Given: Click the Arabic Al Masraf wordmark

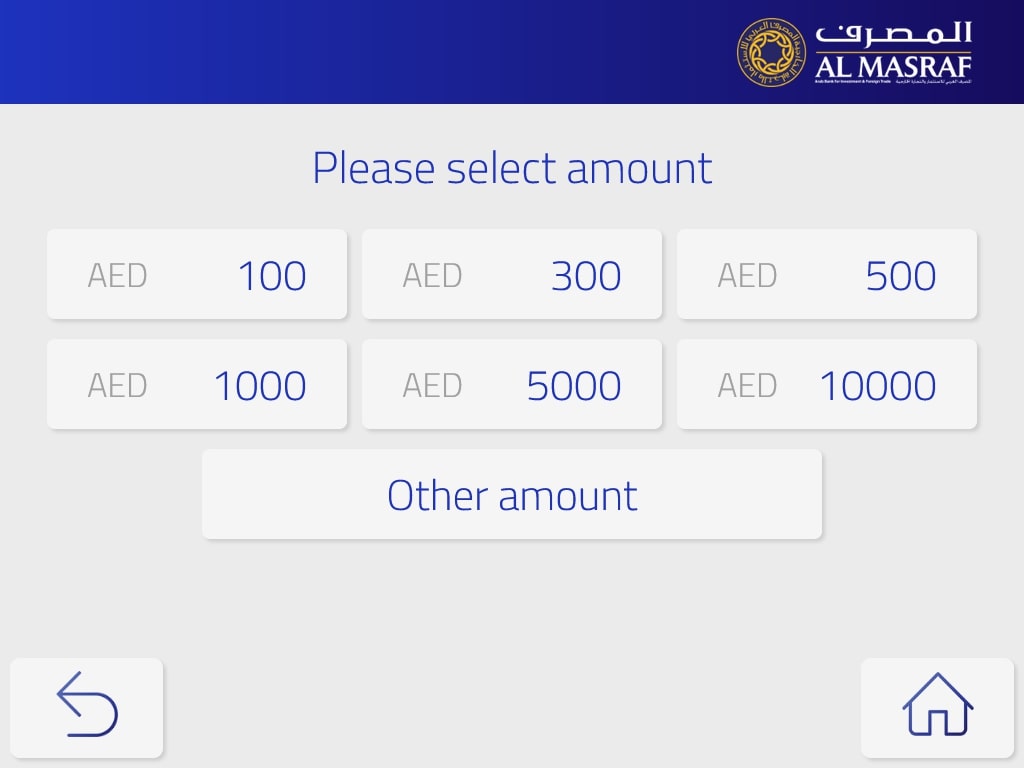Looking at the screenshot, I should pyautogui.click(x=893, y=34).
